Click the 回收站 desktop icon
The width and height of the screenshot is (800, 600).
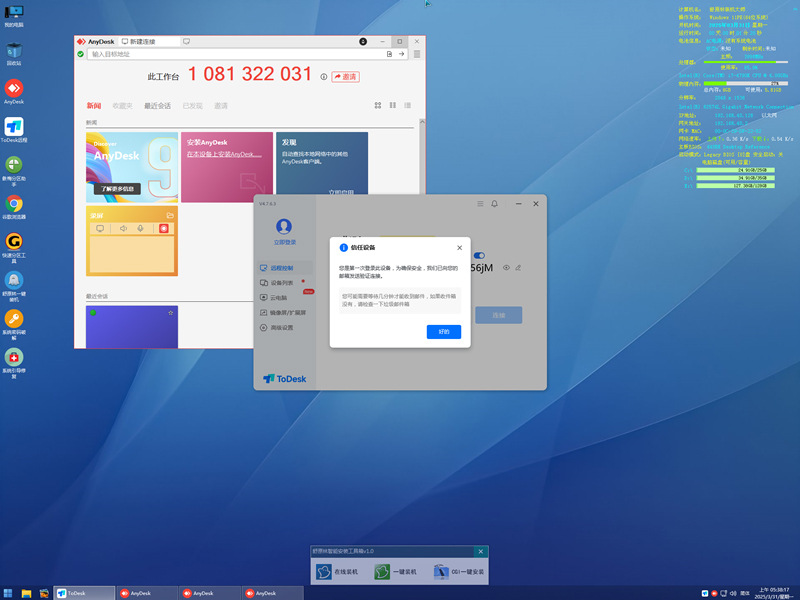pyautogui.click(x=14, y=54)
